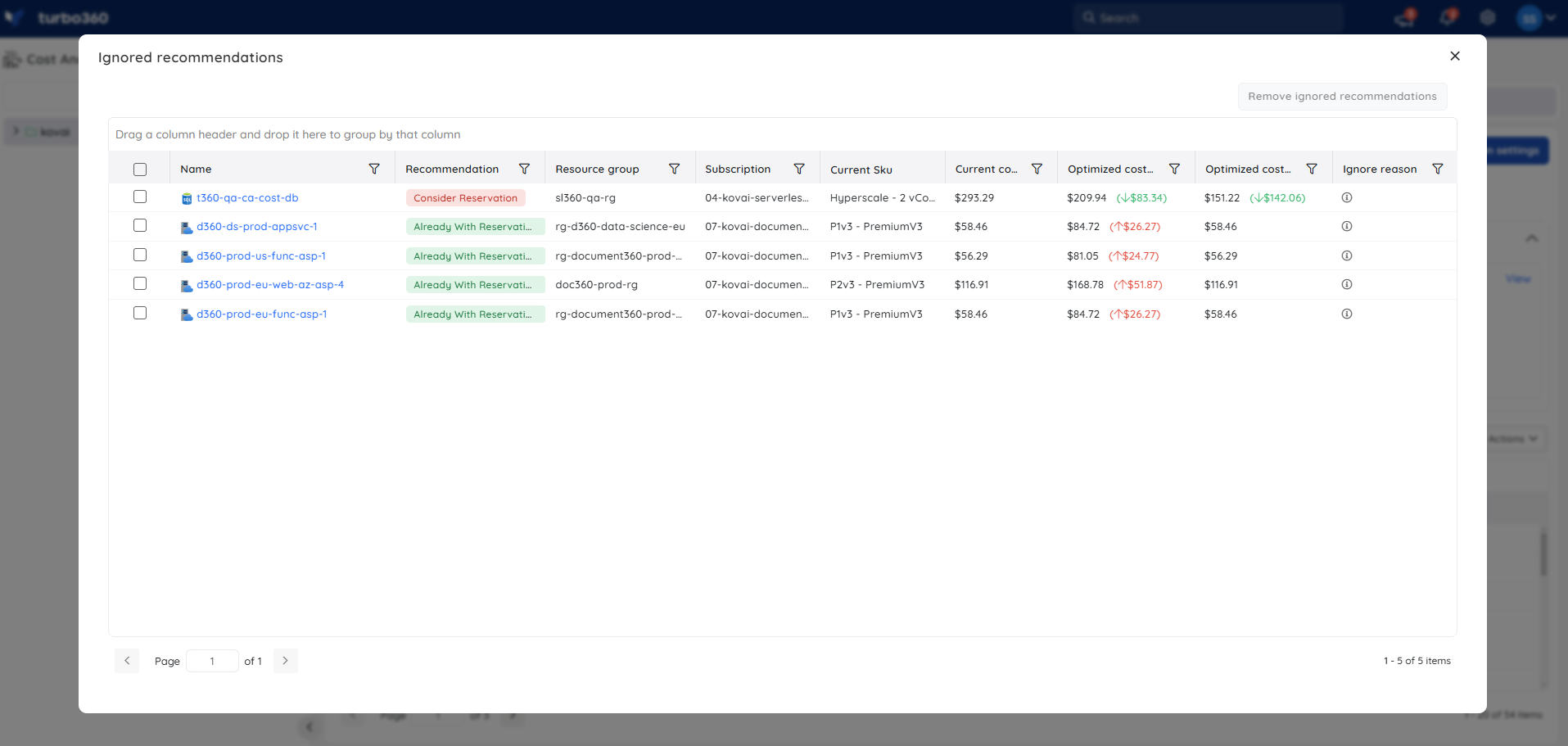The width and height of the screenshot is (1568, 746).
Task: Sort by the Recommendation column header
Action: 452,169
